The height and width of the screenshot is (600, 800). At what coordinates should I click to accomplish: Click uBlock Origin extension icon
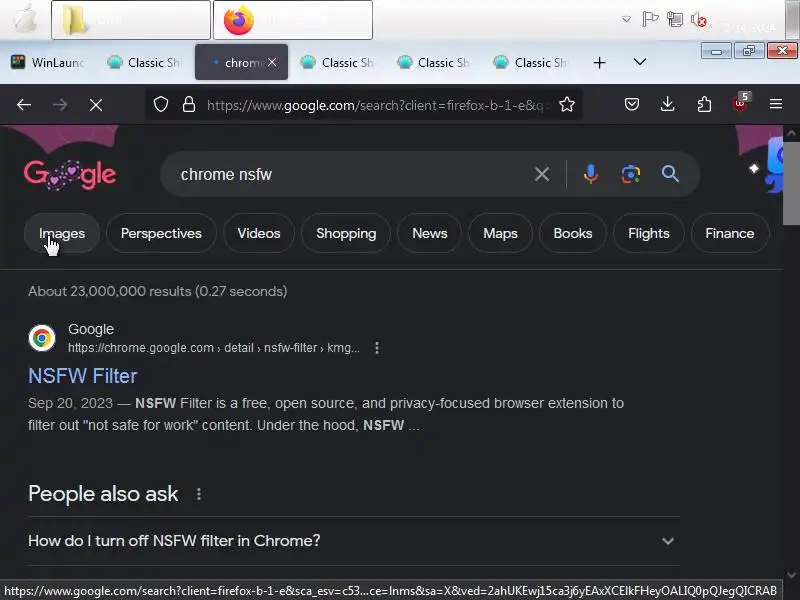pyautogui.click(x=740, y=104)
